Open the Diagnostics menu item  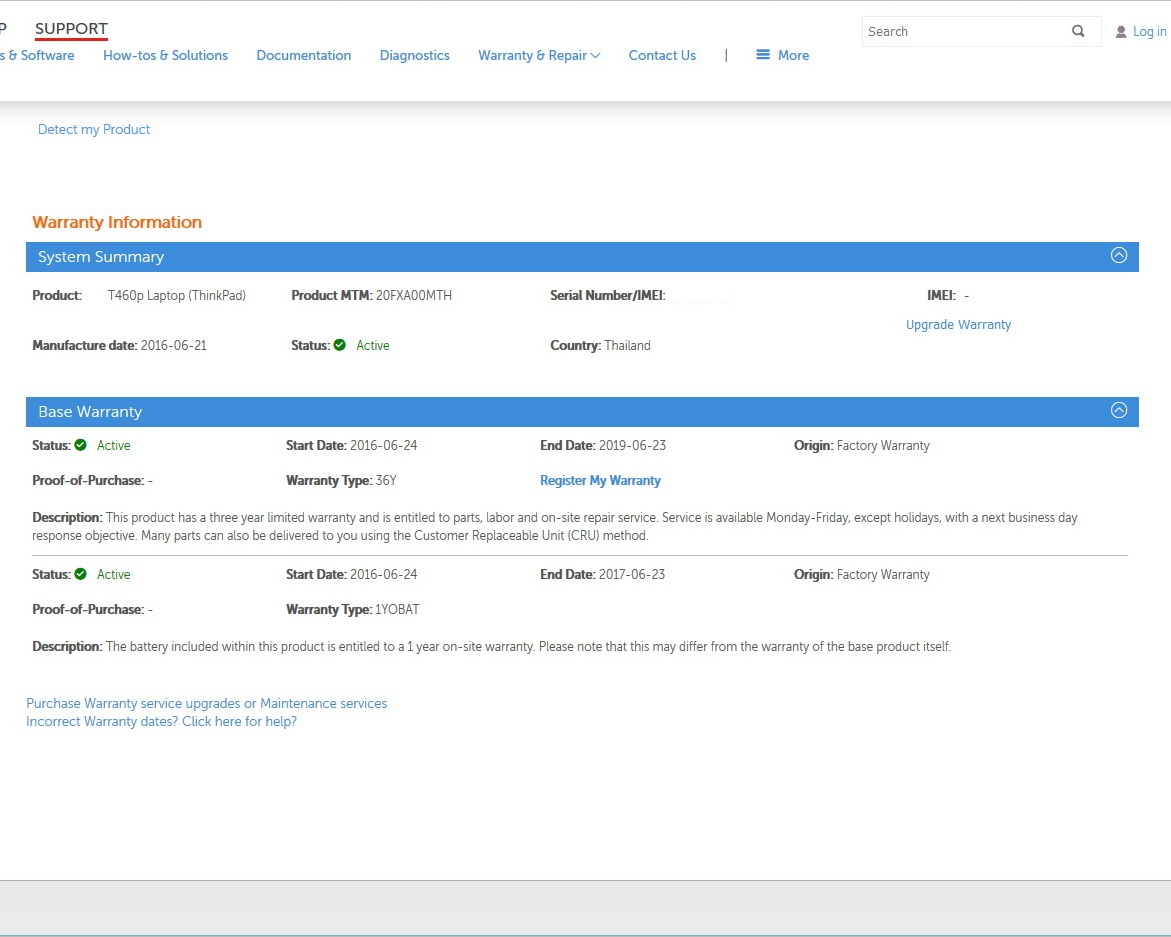tap(414, 55)
